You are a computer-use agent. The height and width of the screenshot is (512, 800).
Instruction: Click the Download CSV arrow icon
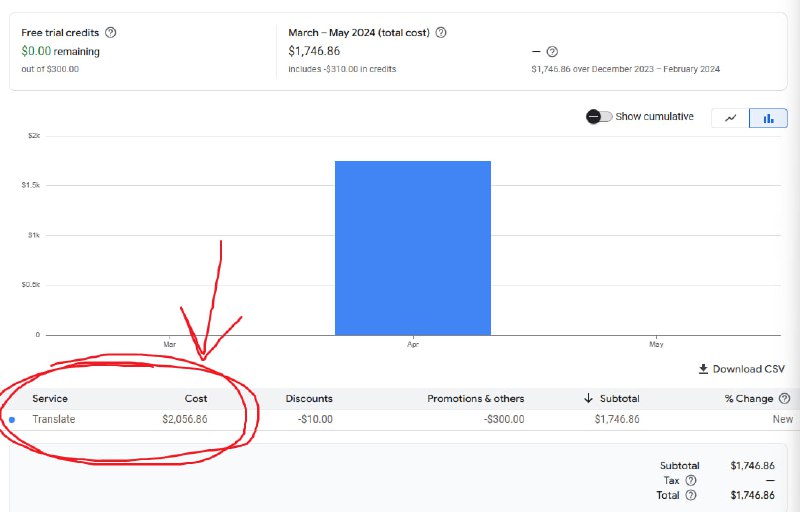click(704, 369)
